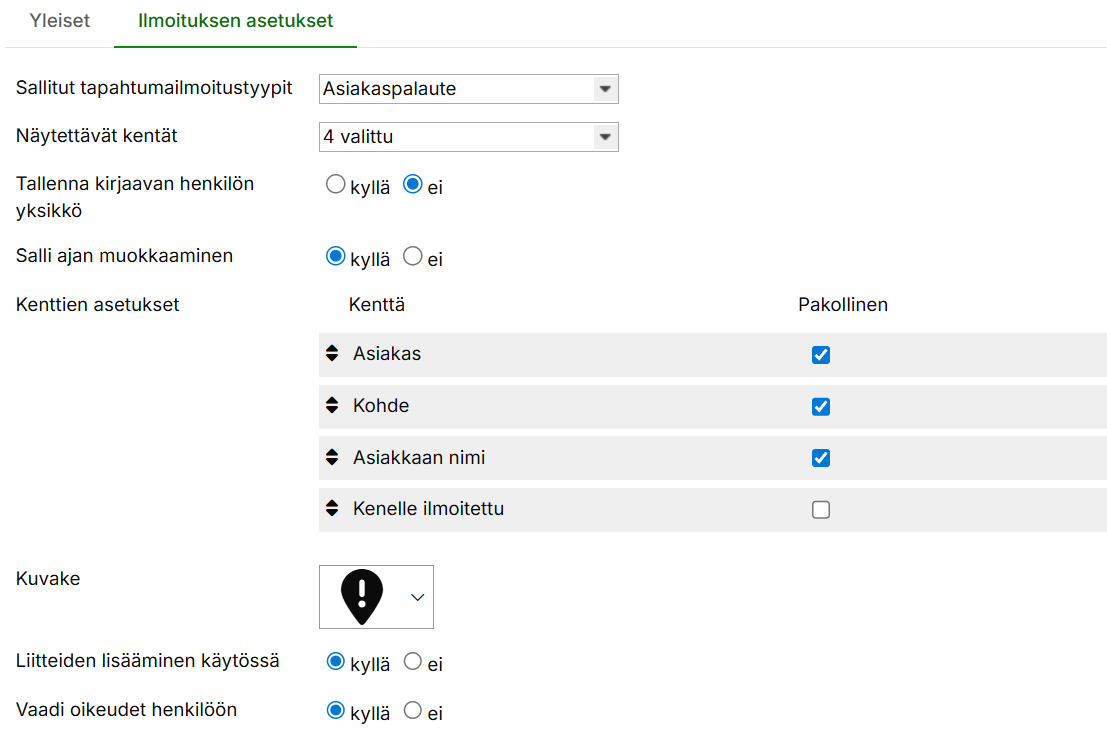
Task: Click the sort handle beside Kenelle ilmoitettu
Action: tap(332, 509)
